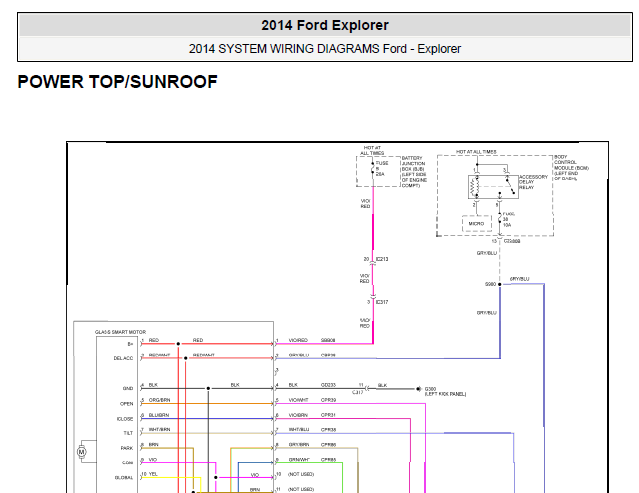This screenshot has width=639, height=493.
Task: Click the 'BATTERY JUNCTION BOX' description text
Action: click(414, 172)
